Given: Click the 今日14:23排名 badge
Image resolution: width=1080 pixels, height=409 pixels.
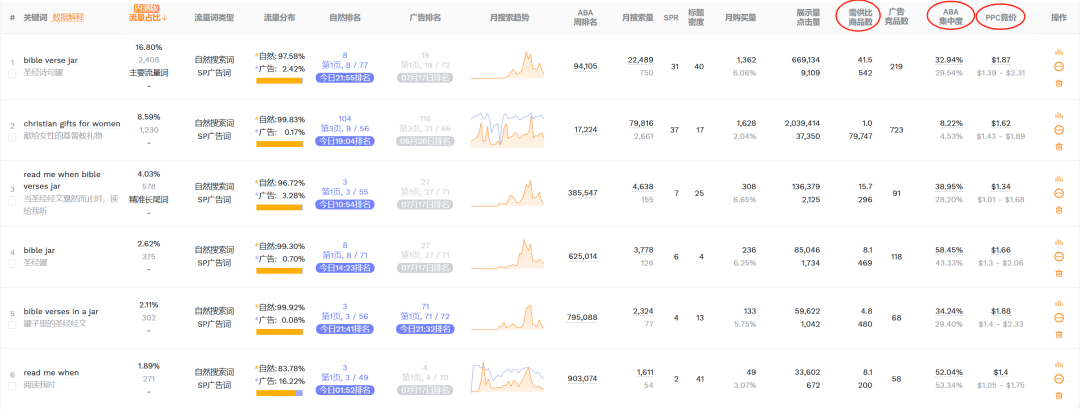Looking at the screenshot, I should (x=344, y=268).
